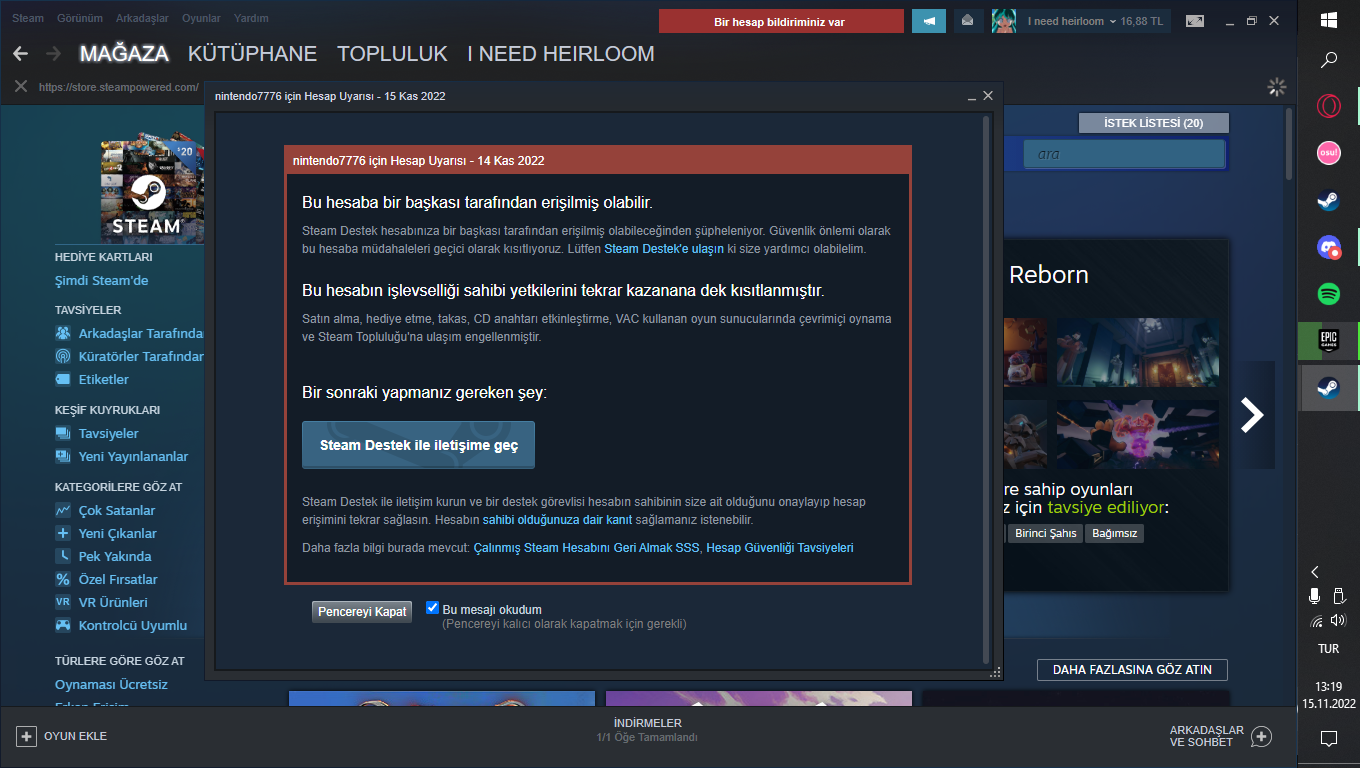
Task: Open Discord from taskbar
Action: click(1329, 247)
